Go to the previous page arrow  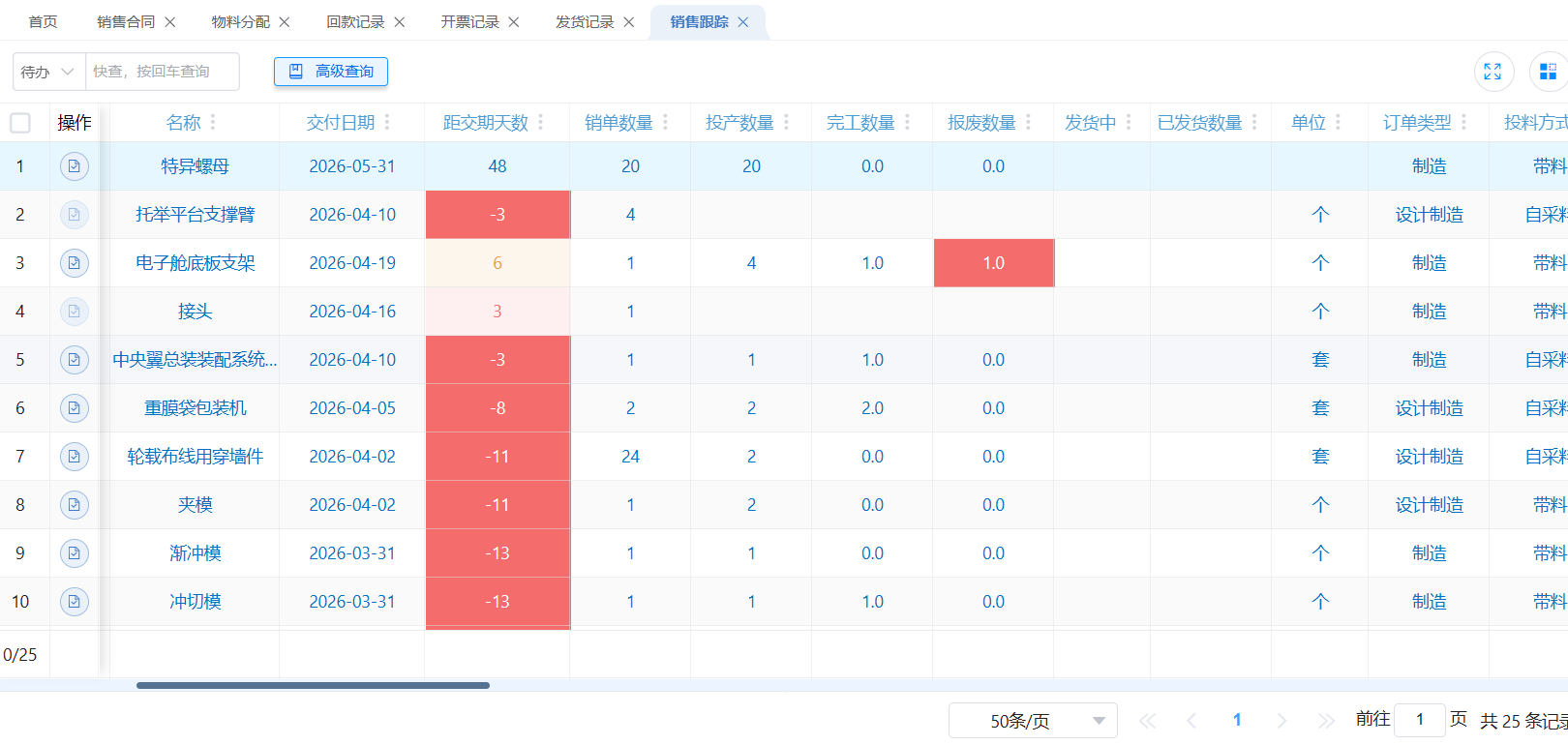(1191, 721)
